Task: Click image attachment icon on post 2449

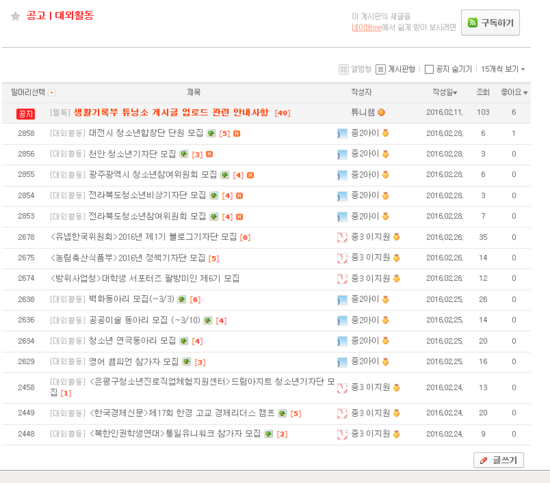Action: tap(282, 413)
